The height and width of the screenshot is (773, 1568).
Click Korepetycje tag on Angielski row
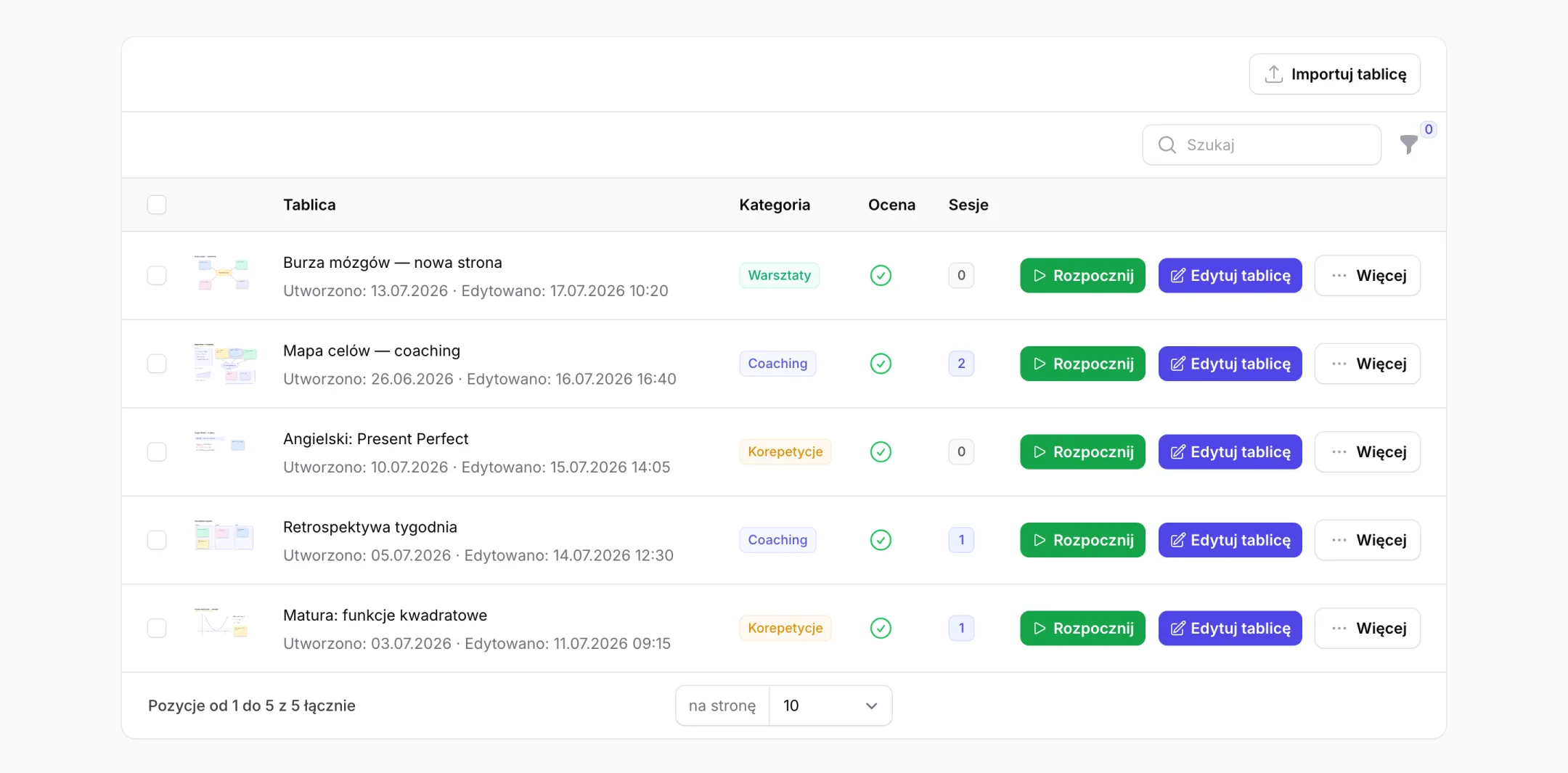click(x=785, y=452)
